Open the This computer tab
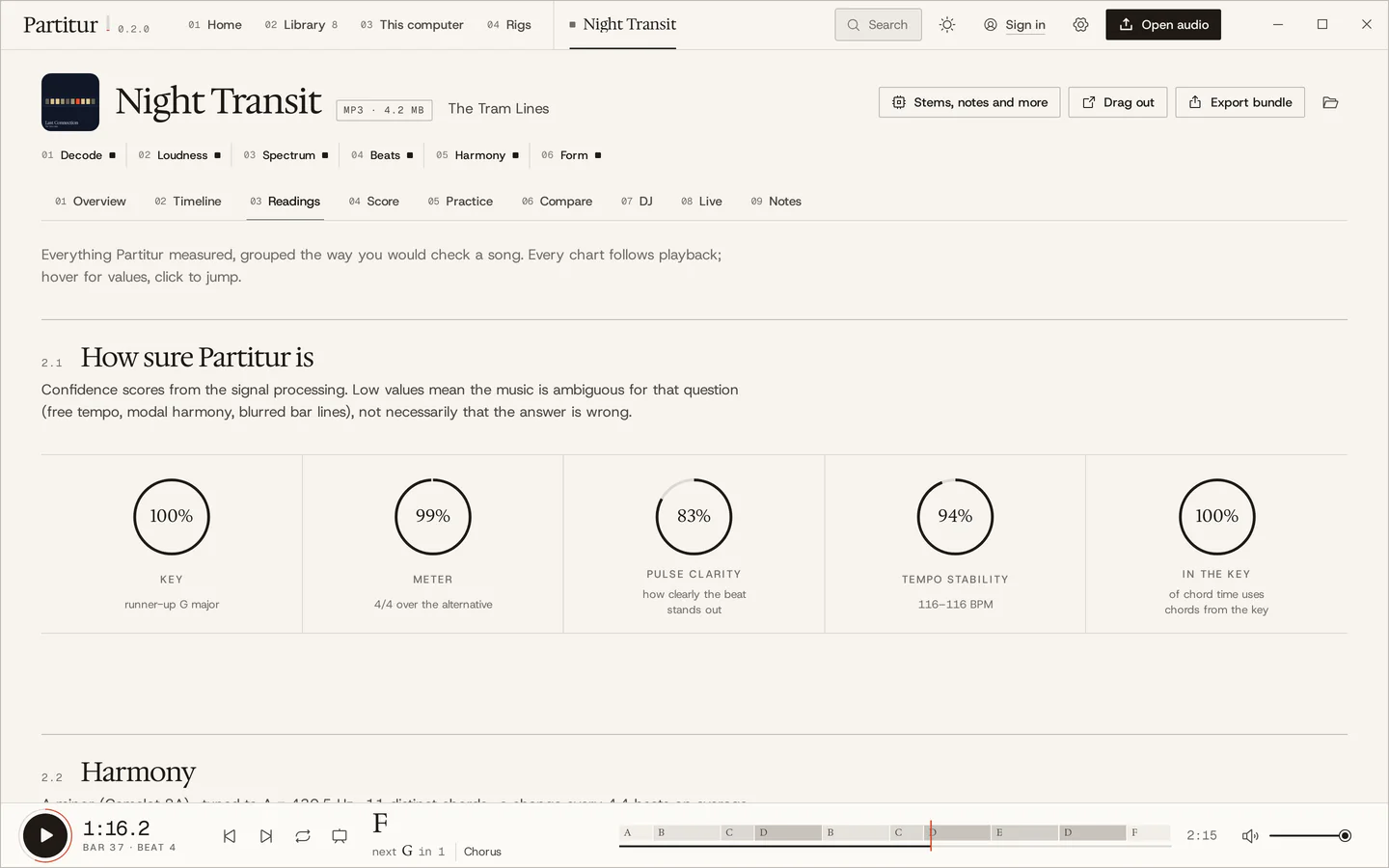 [x=412, y=25]
